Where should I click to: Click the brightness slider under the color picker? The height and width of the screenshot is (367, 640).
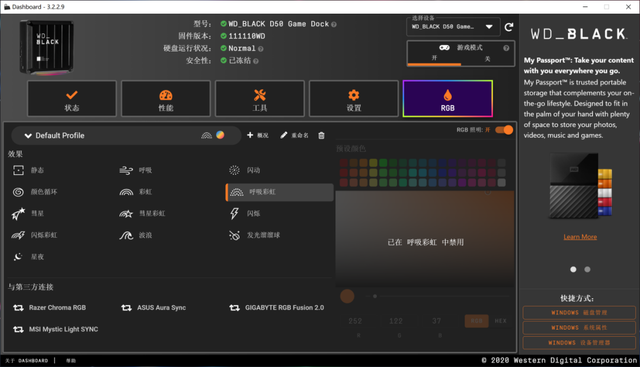coord(438,296)
